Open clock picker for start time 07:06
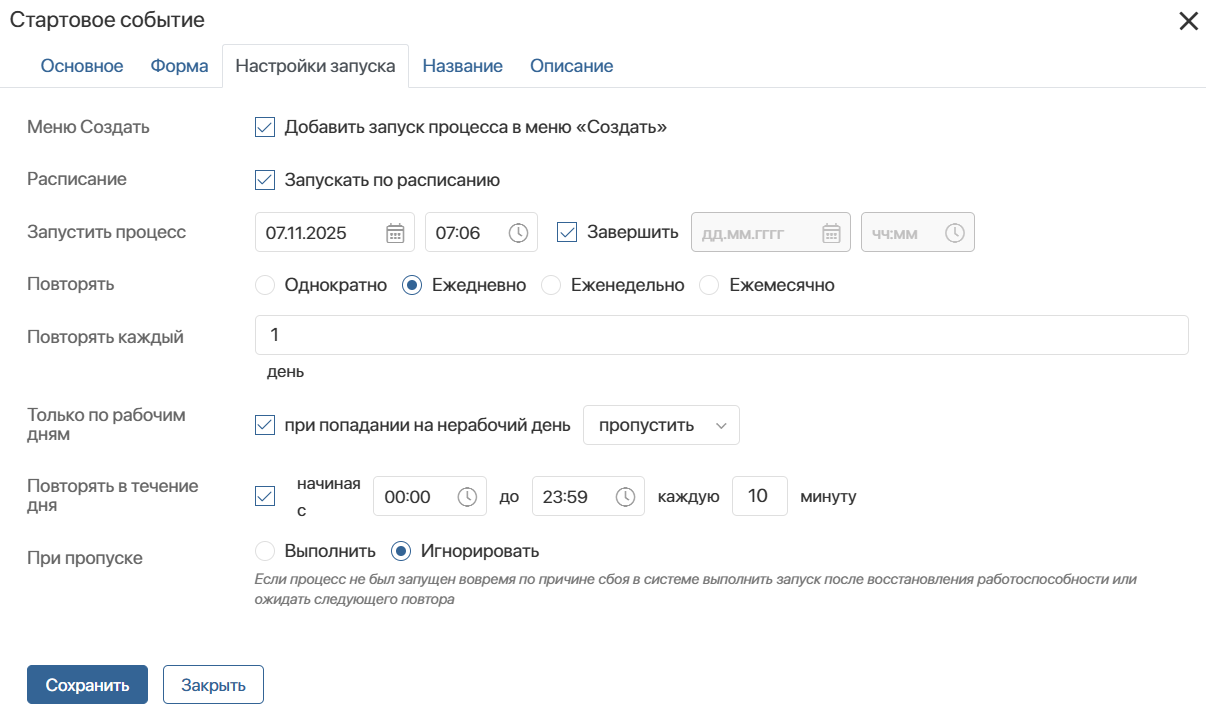Screen dimensions: 1206x710 (x=518, y=233)
